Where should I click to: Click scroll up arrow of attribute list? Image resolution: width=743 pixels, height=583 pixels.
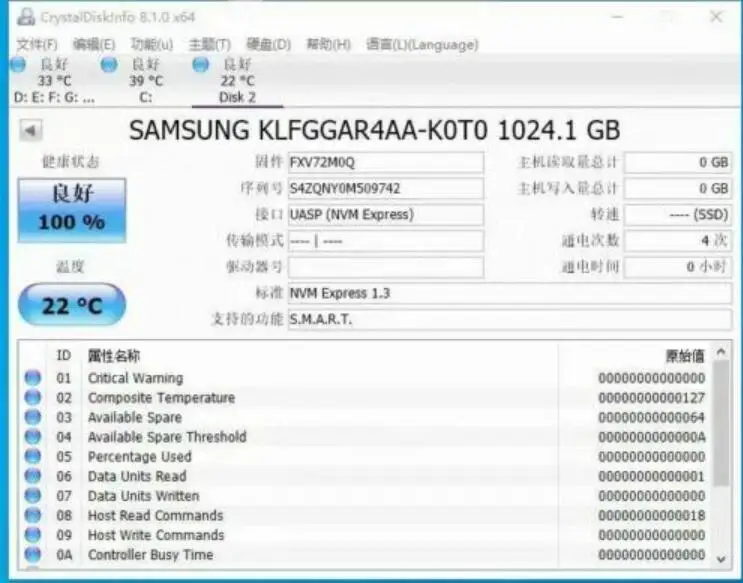click(721, 352)
